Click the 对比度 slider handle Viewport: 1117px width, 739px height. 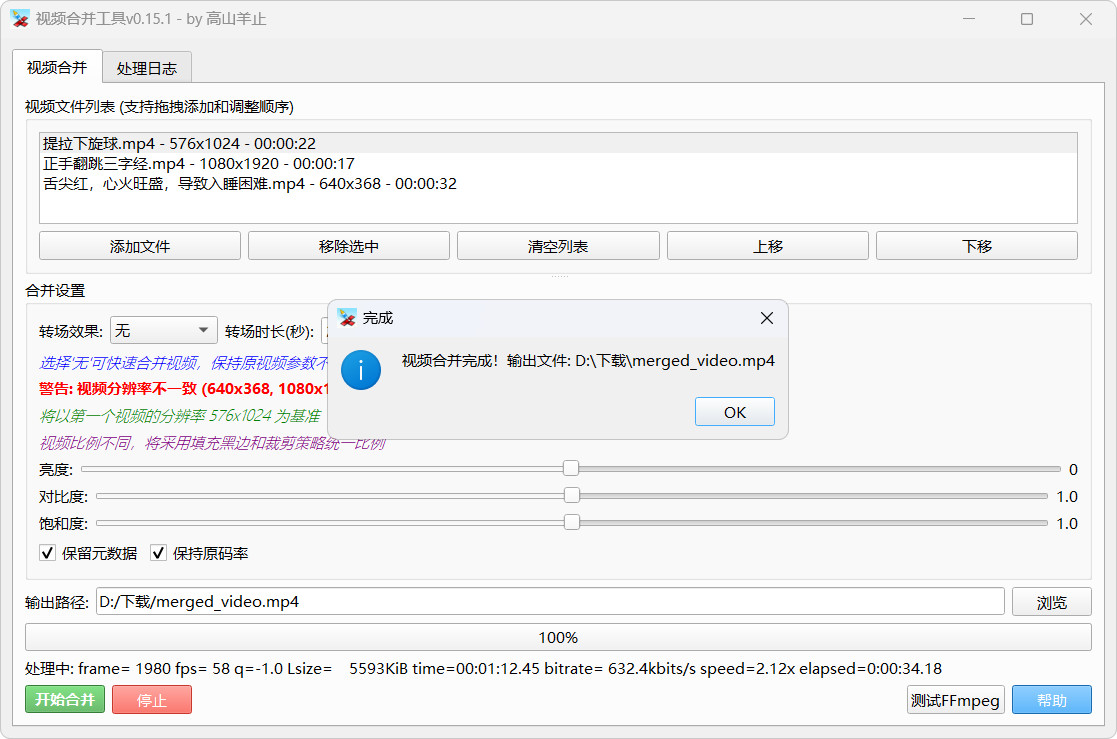[571, 495]
